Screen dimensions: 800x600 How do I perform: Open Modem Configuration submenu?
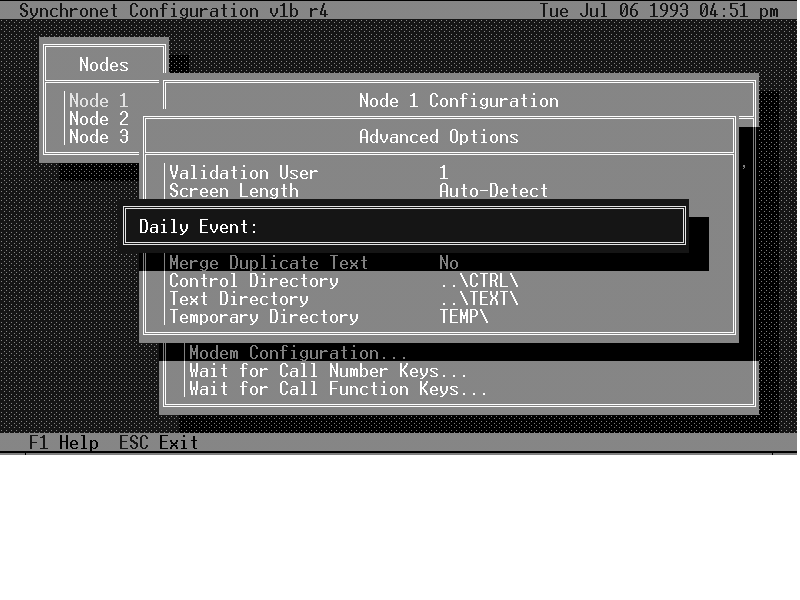298,353
